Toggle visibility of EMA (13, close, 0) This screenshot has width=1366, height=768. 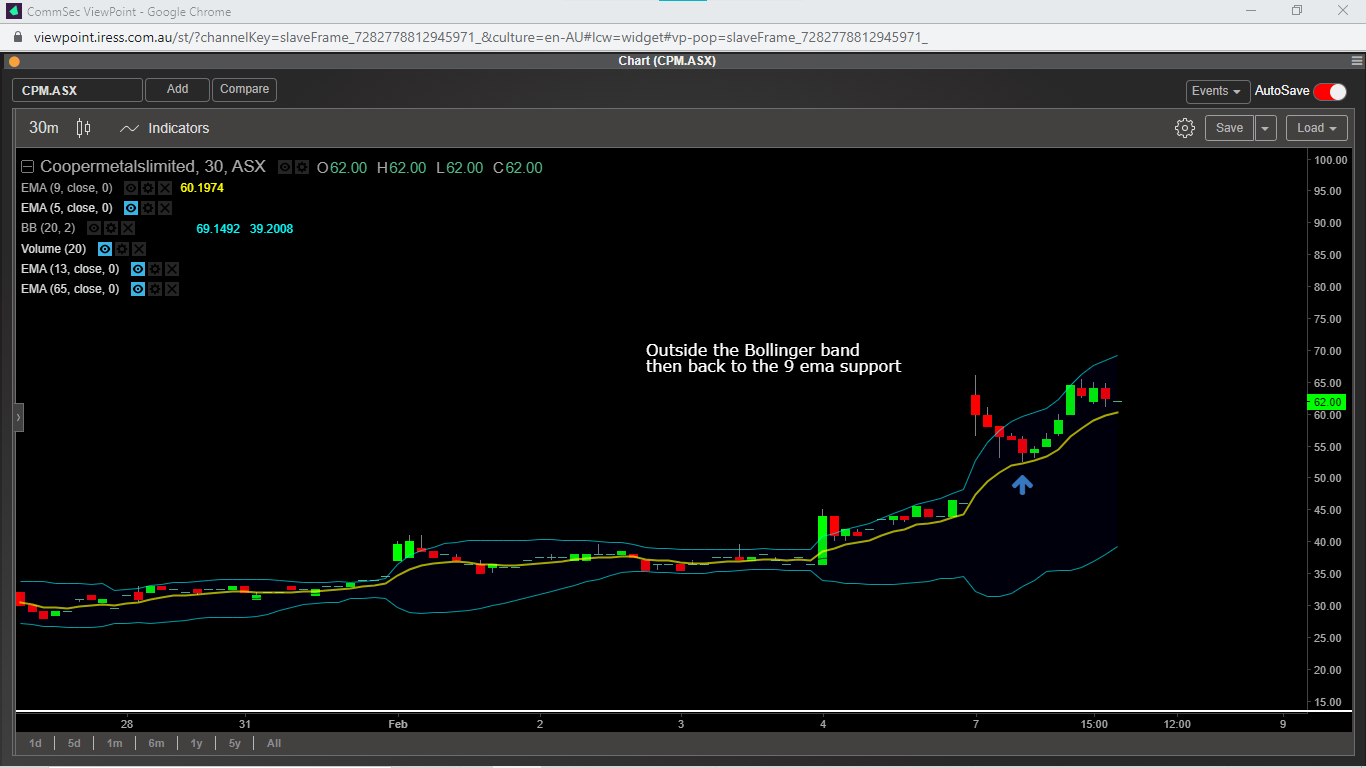click(138, 269)
